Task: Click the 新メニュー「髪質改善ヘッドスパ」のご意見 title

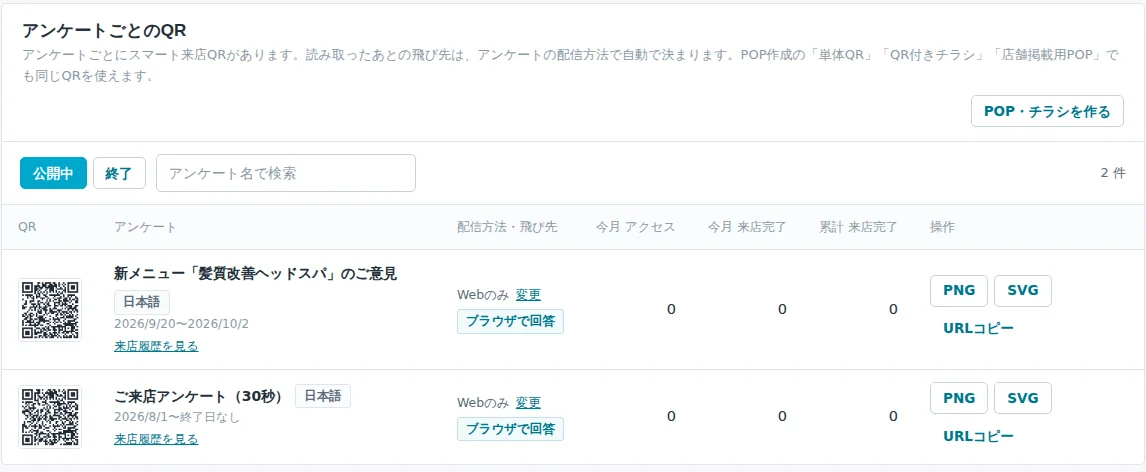Action: click(x=256, y=274)
